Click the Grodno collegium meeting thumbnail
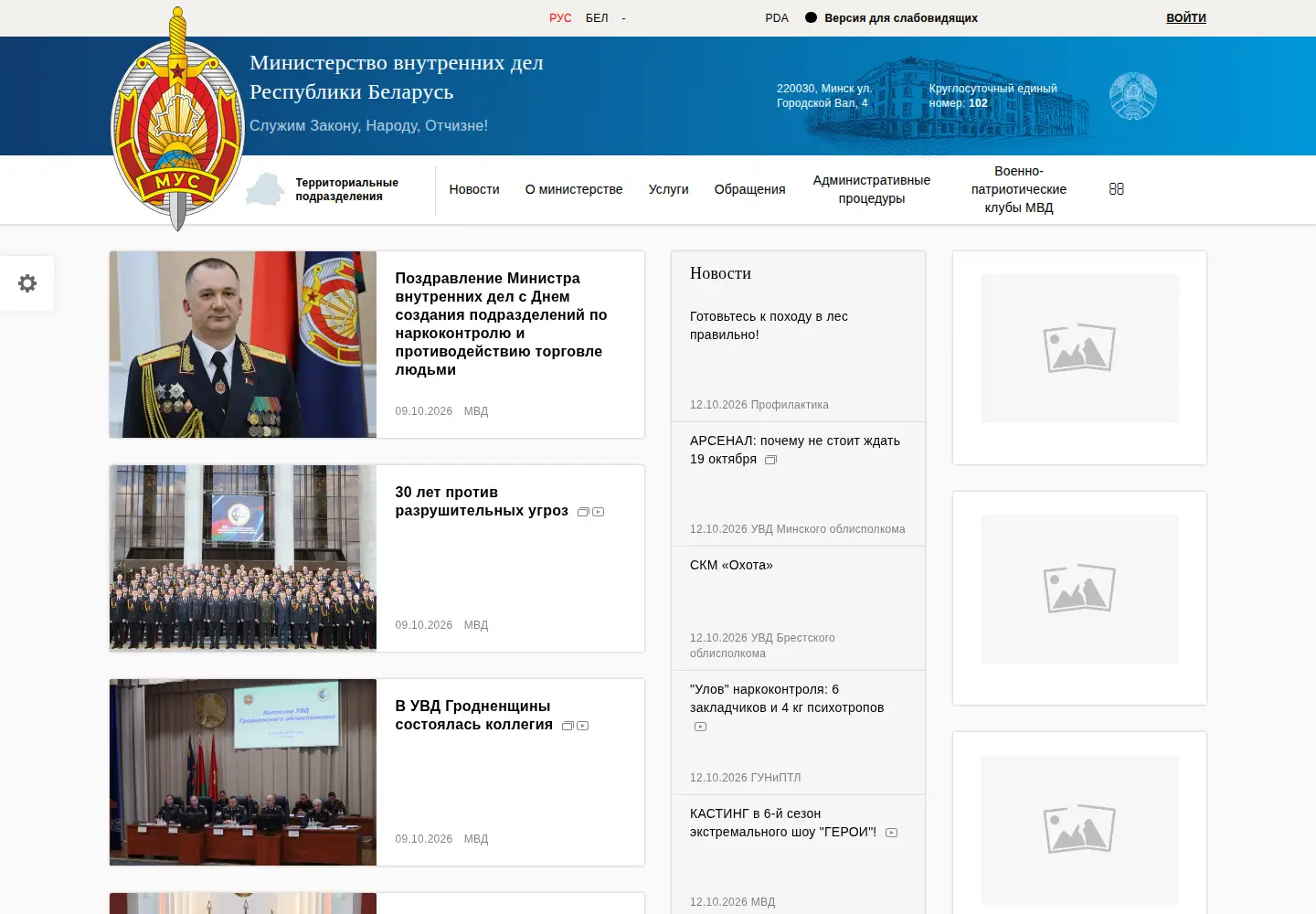This screenshot has height=914, width=1316. [x=243, y=772]
